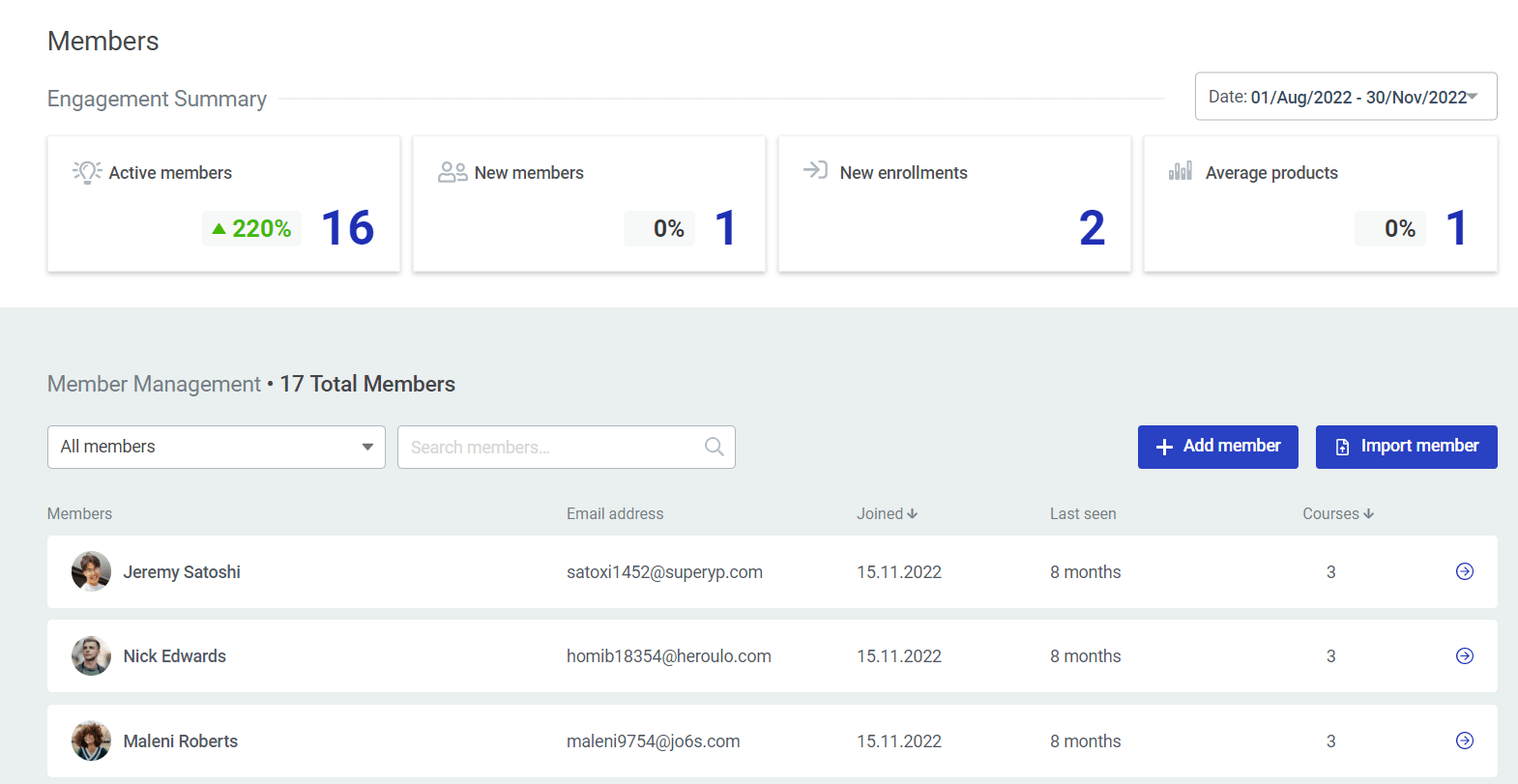1518x784 pixels.
Task: Click the New members people icon
Action: [452, 172]
